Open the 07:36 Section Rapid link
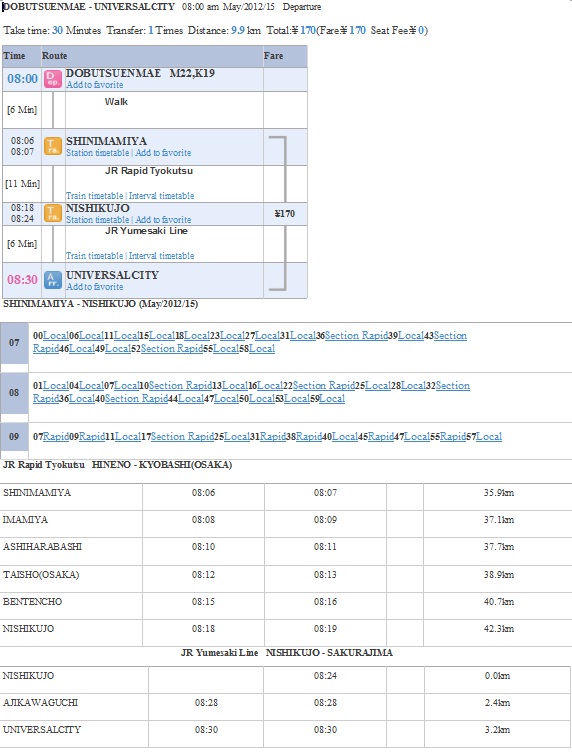 (357, 336)
